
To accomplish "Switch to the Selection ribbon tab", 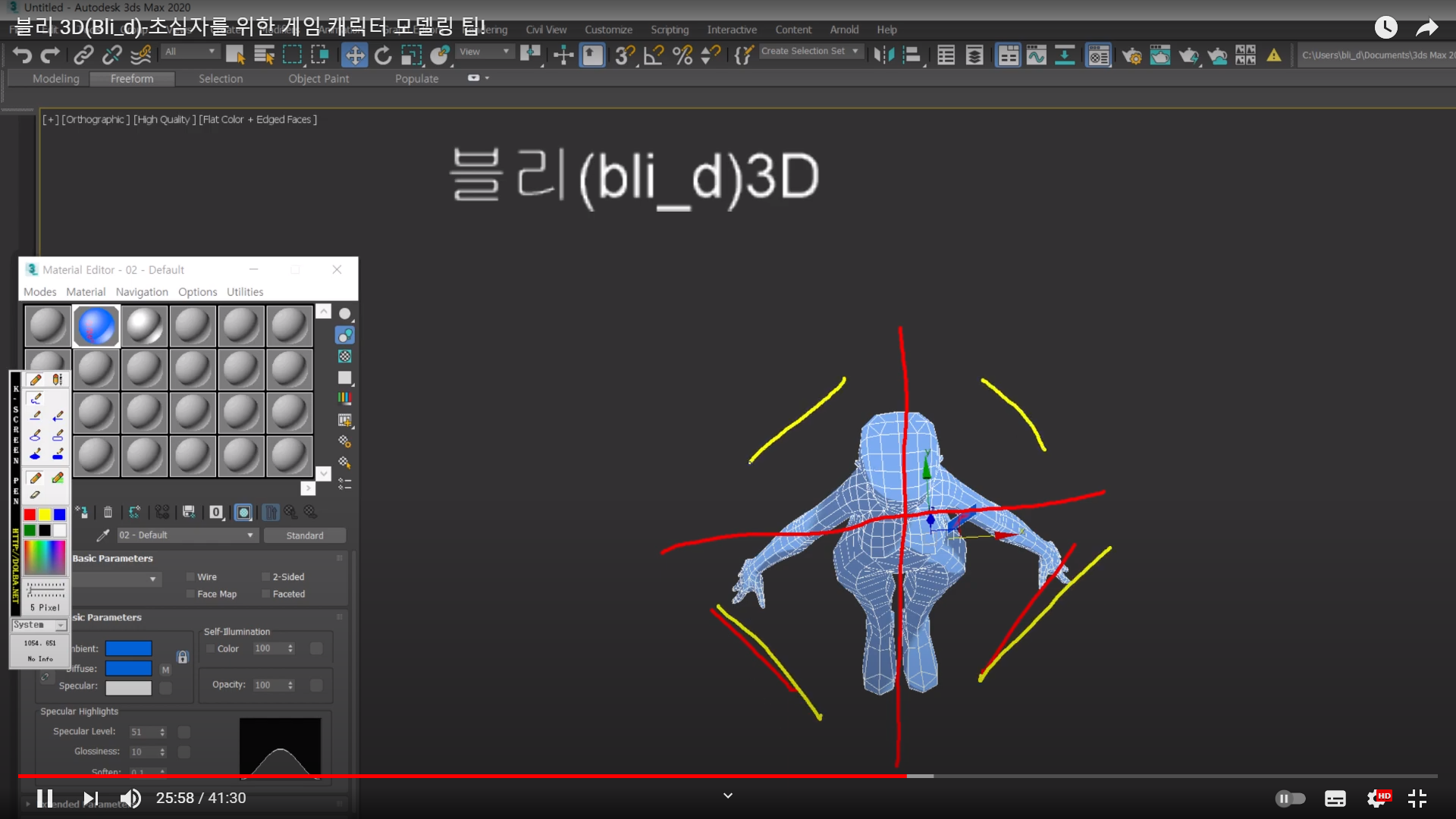I will [x=221, y=79].
